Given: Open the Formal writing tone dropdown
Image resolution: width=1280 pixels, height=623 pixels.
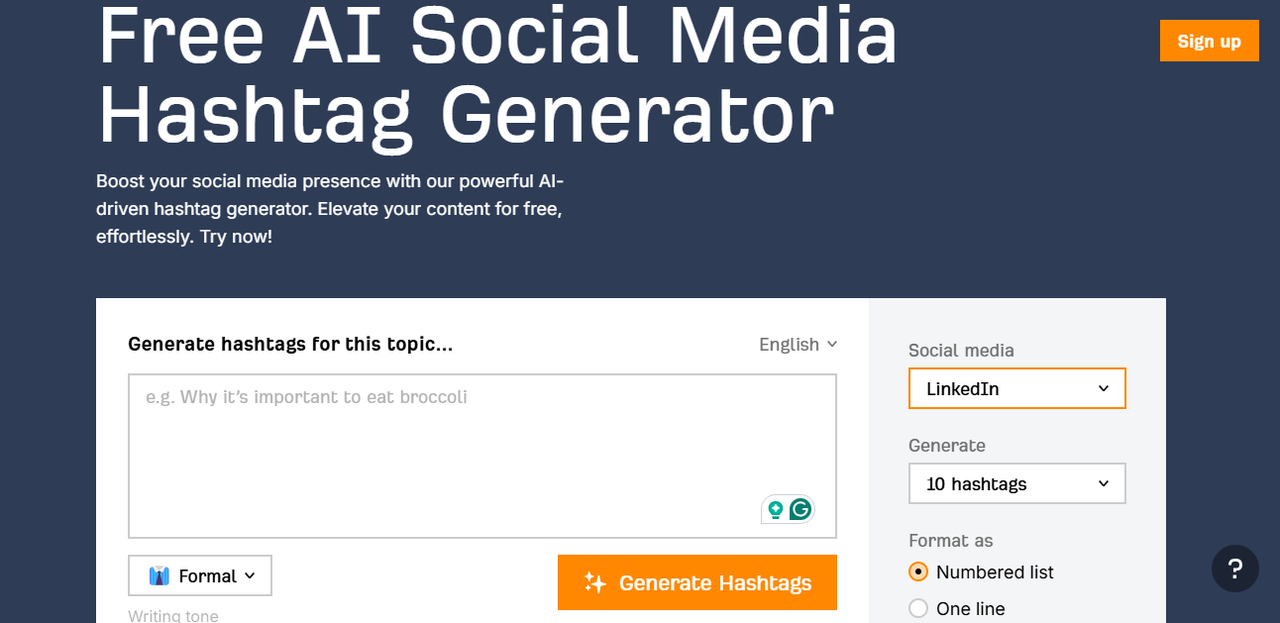Looking at the screenshot, I should pyautogui.click(x=200, y=576).
